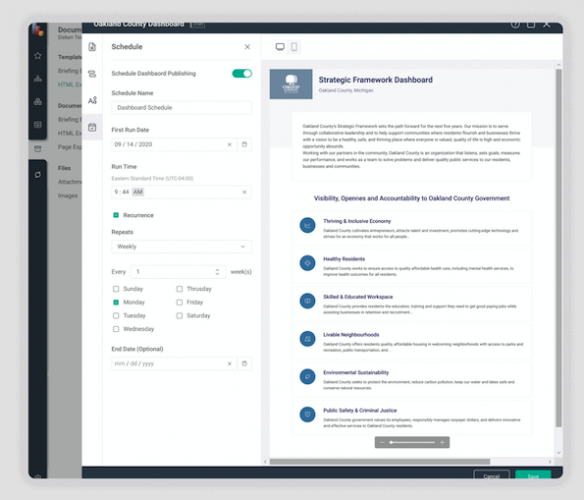The image size is (584, 500).
Task: Open the text styles icon in side strip
Action: pos(92,100)
